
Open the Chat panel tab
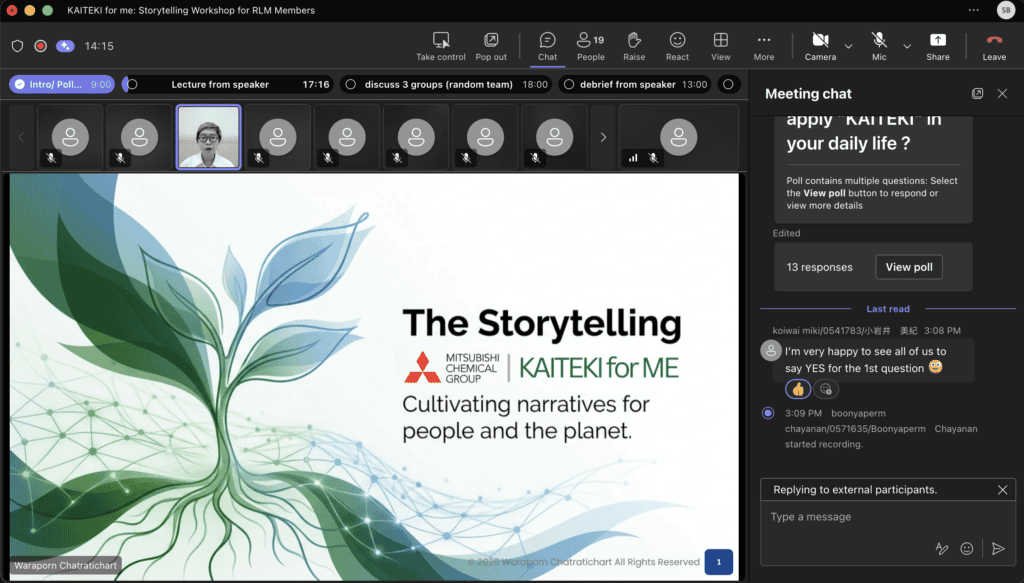547,46
